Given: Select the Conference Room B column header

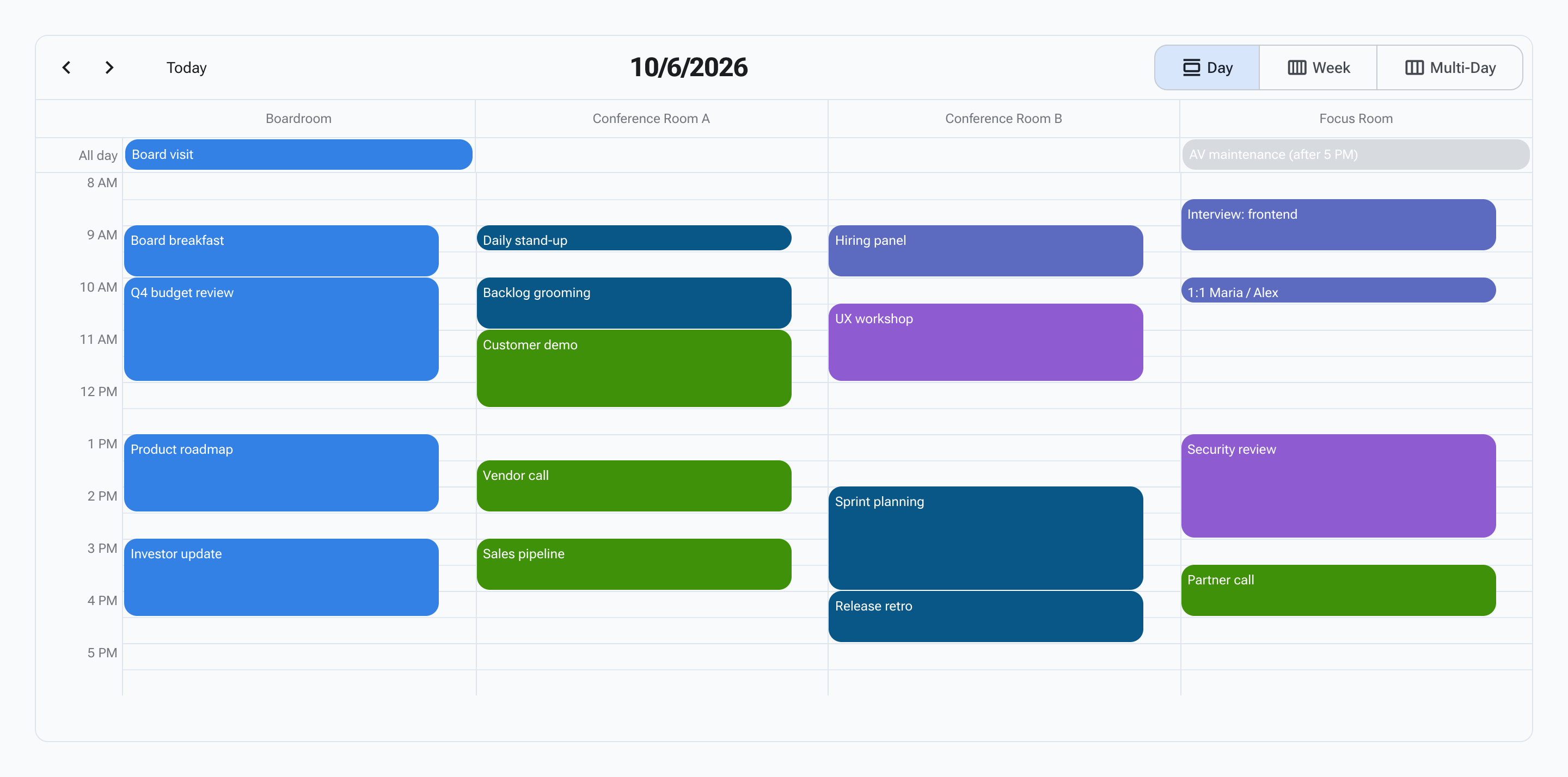Looking at the screenshot, I should point(1003,119).
